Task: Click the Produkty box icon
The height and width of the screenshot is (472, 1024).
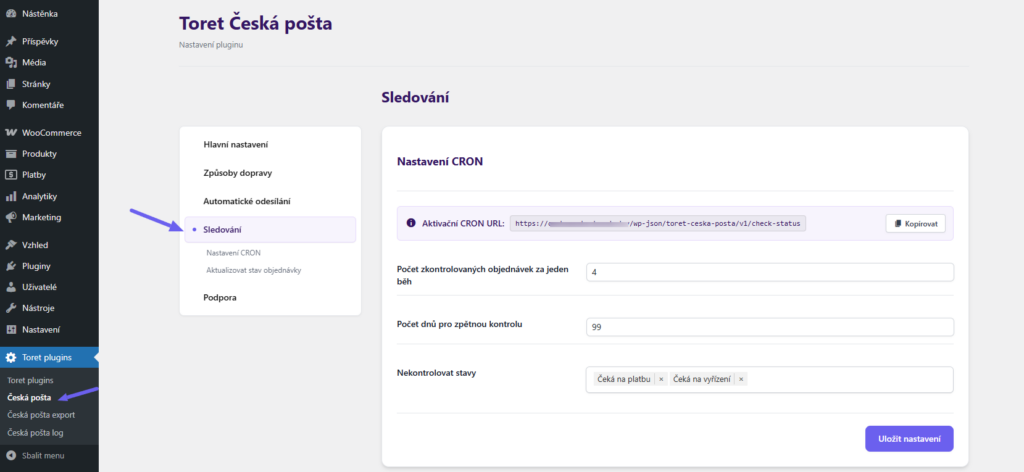Action: [x=10, y=154]
